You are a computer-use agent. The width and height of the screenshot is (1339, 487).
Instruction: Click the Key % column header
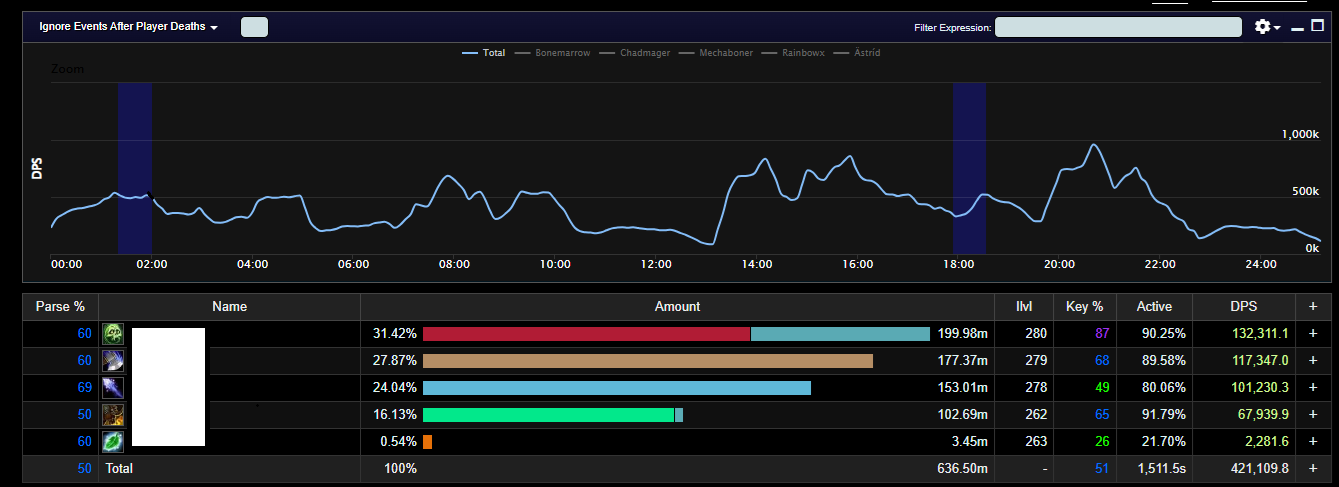(x=1086, y=306)
